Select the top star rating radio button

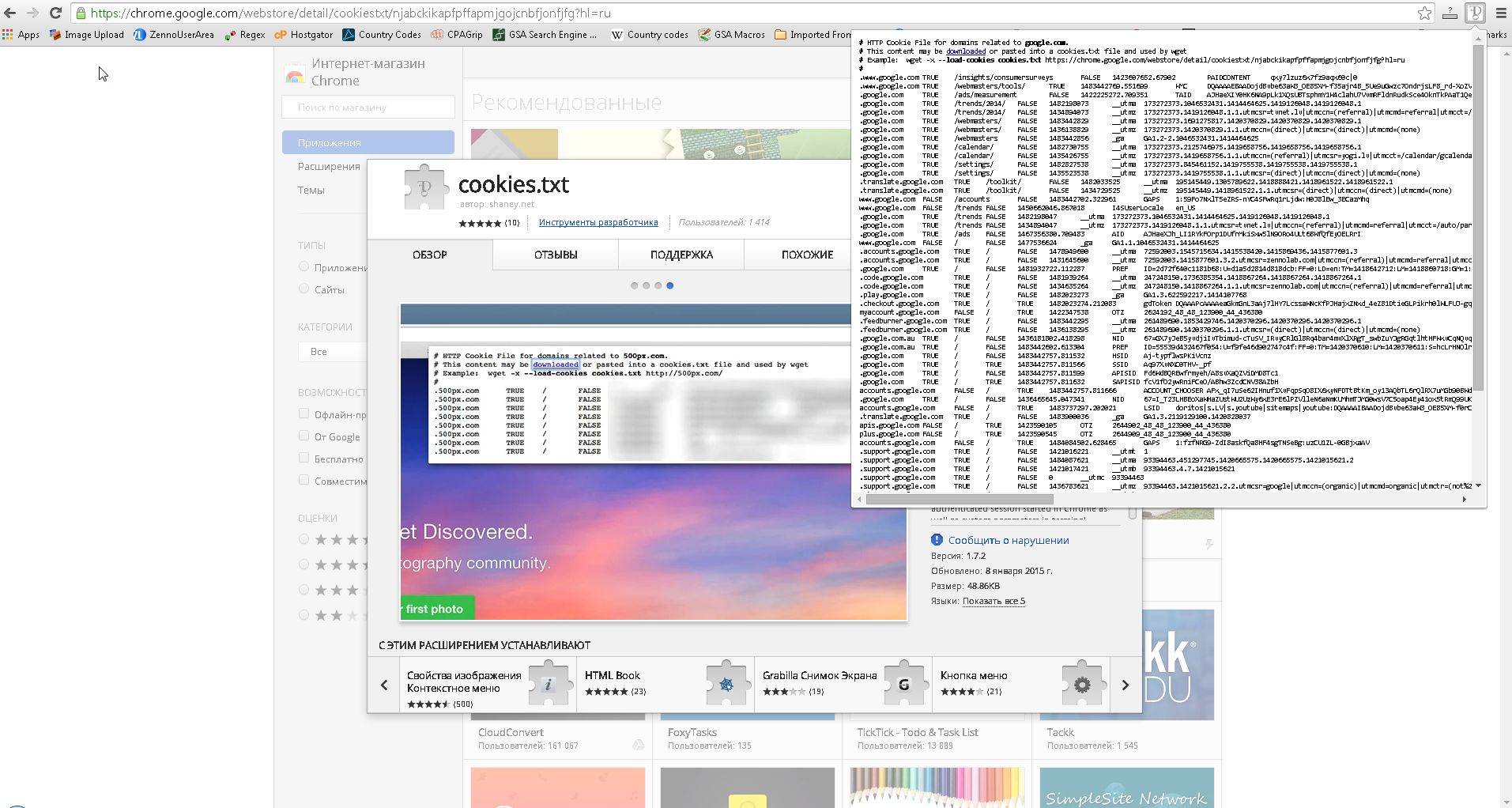304,539
